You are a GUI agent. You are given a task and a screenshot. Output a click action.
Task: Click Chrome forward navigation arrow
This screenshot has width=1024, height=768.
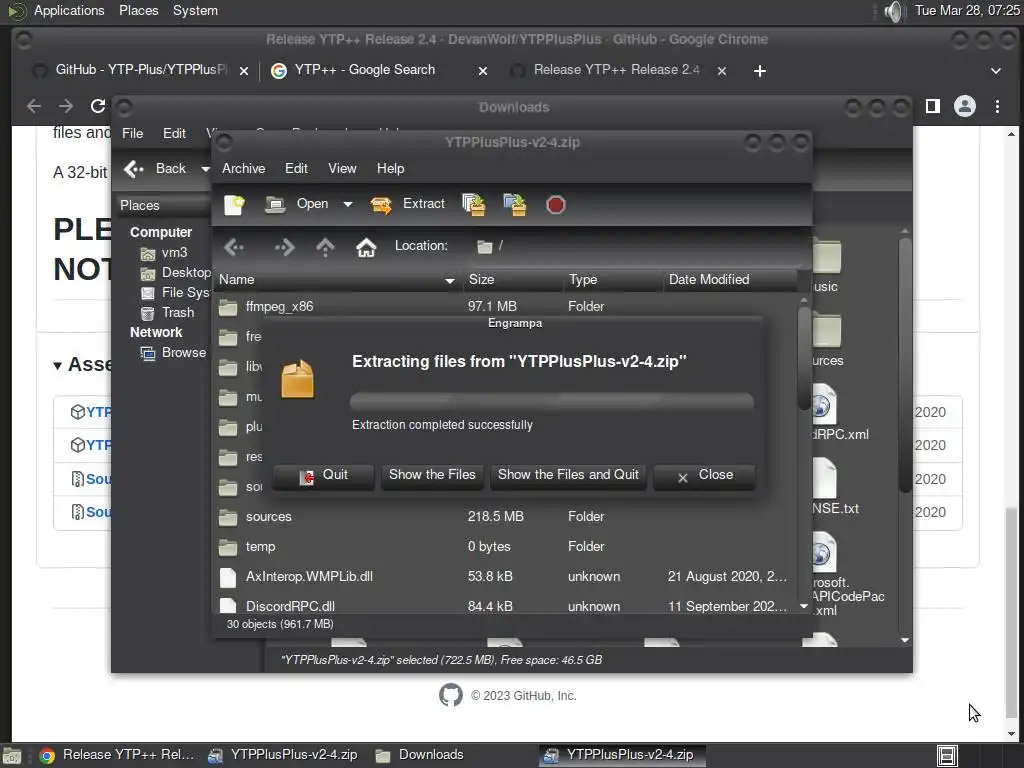[66, 106]
